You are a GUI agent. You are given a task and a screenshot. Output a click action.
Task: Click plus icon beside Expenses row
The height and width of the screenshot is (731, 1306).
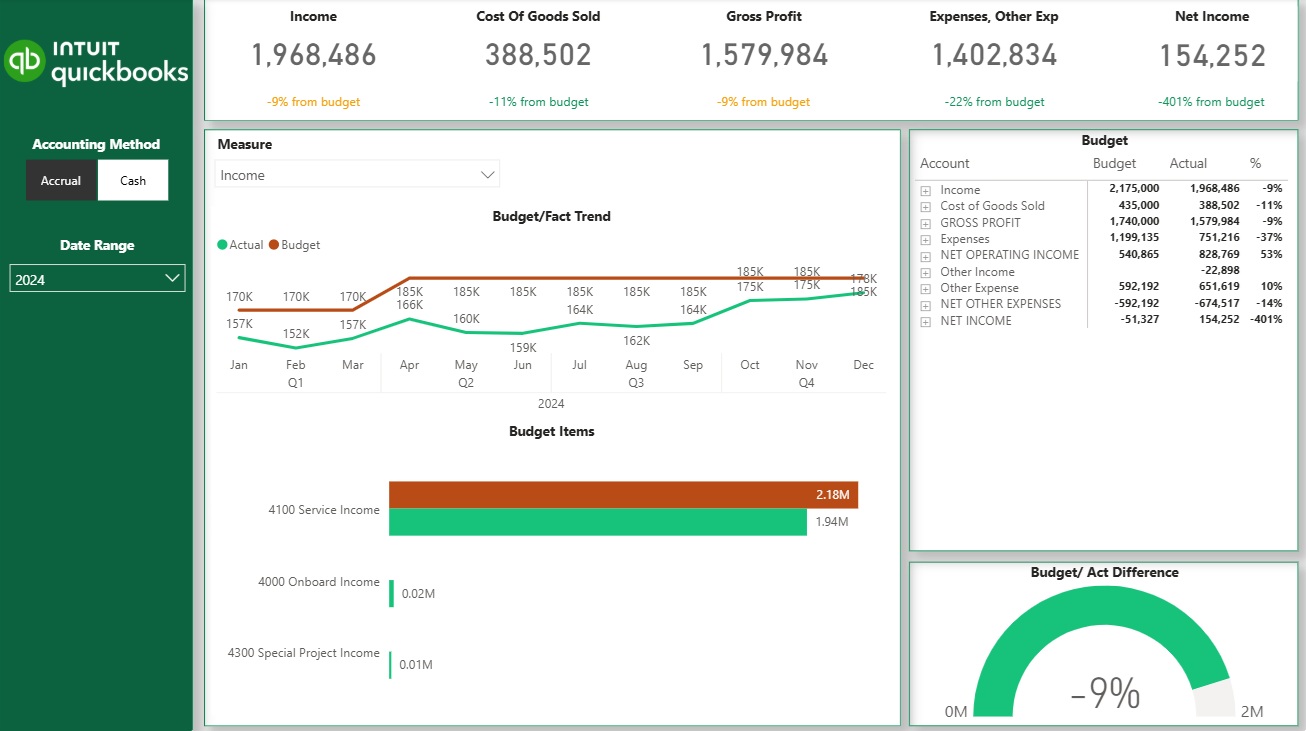pyautogui.click(x=926, y=239)
